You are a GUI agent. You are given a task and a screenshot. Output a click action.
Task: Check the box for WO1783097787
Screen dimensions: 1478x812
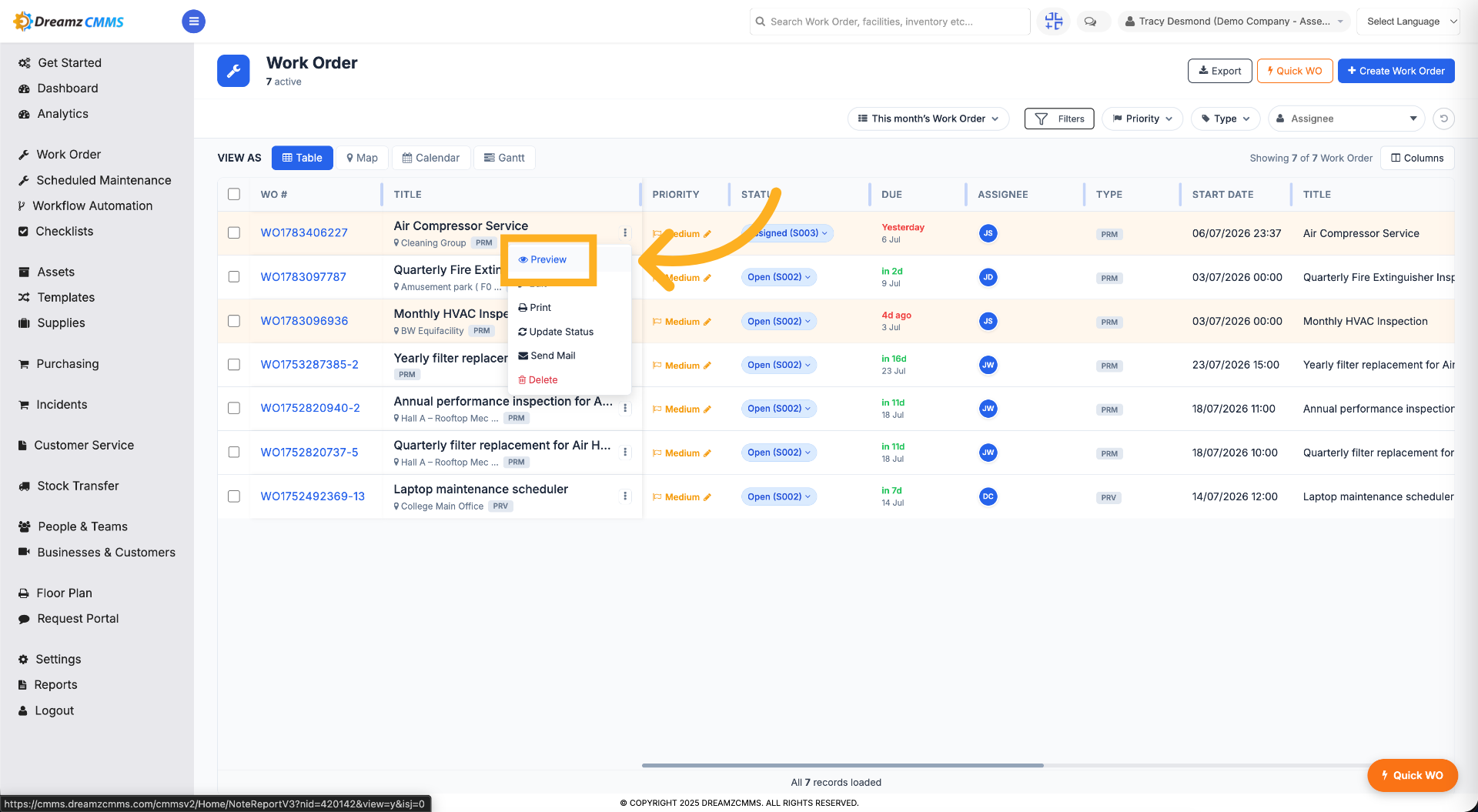pyautogui.click(x=234, y=276)
